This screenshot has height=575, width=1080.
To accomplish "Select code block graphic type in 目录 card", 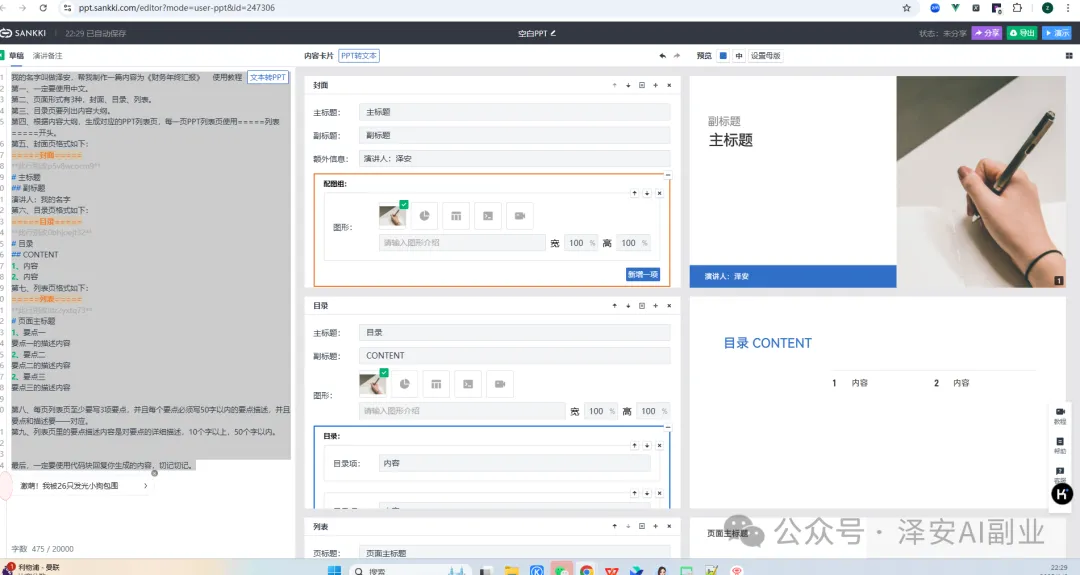I will pos(468,384).
